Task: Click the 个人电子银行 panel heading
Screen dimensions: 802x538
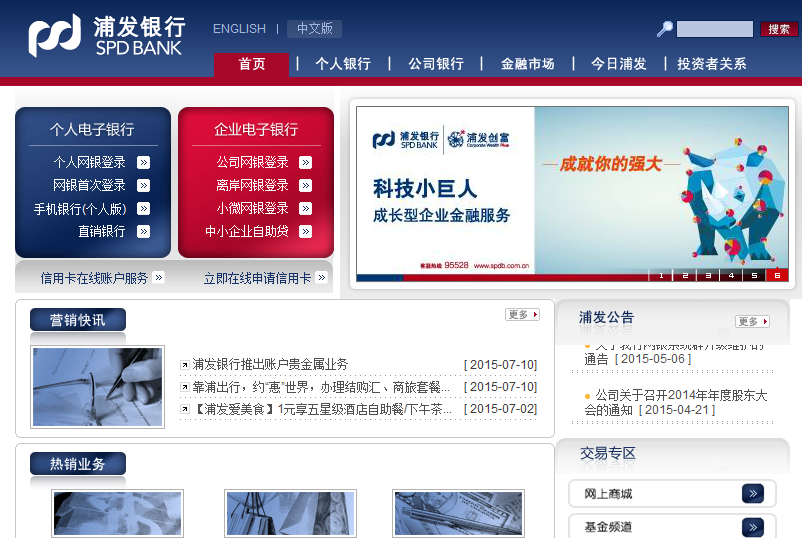Action: tap(92, 129)
